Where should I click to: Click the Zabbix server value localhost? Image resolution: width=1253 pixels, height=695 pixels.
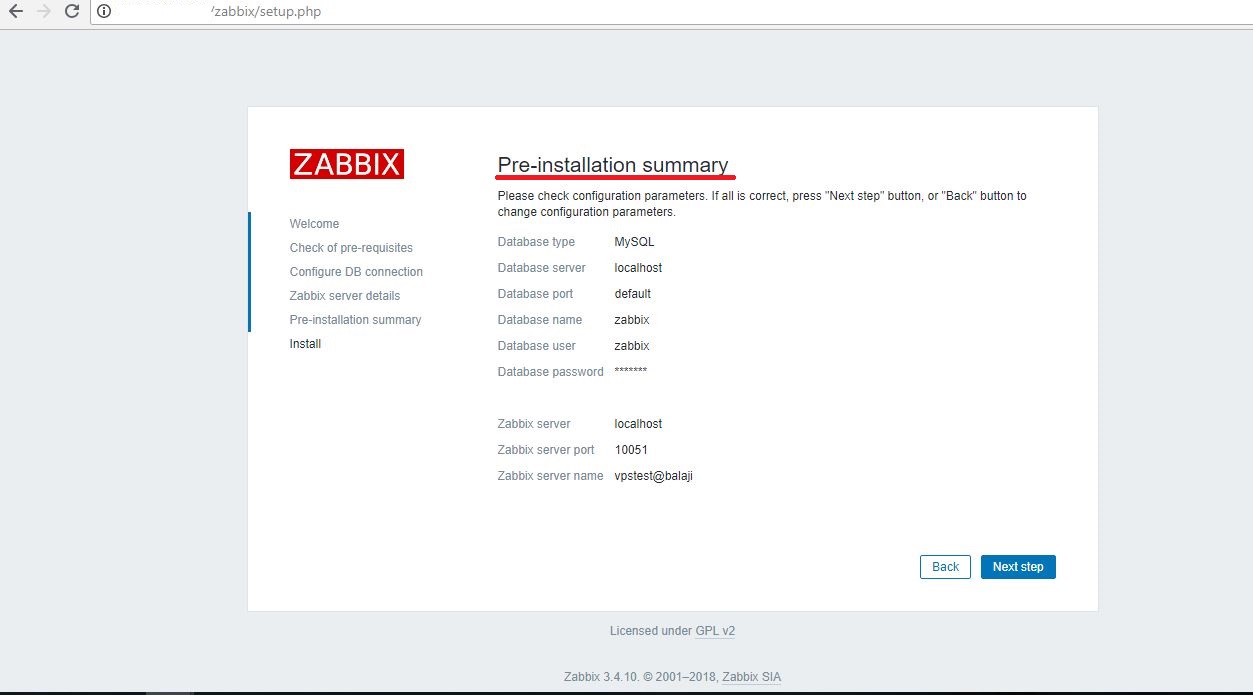(x=638, y=424)
